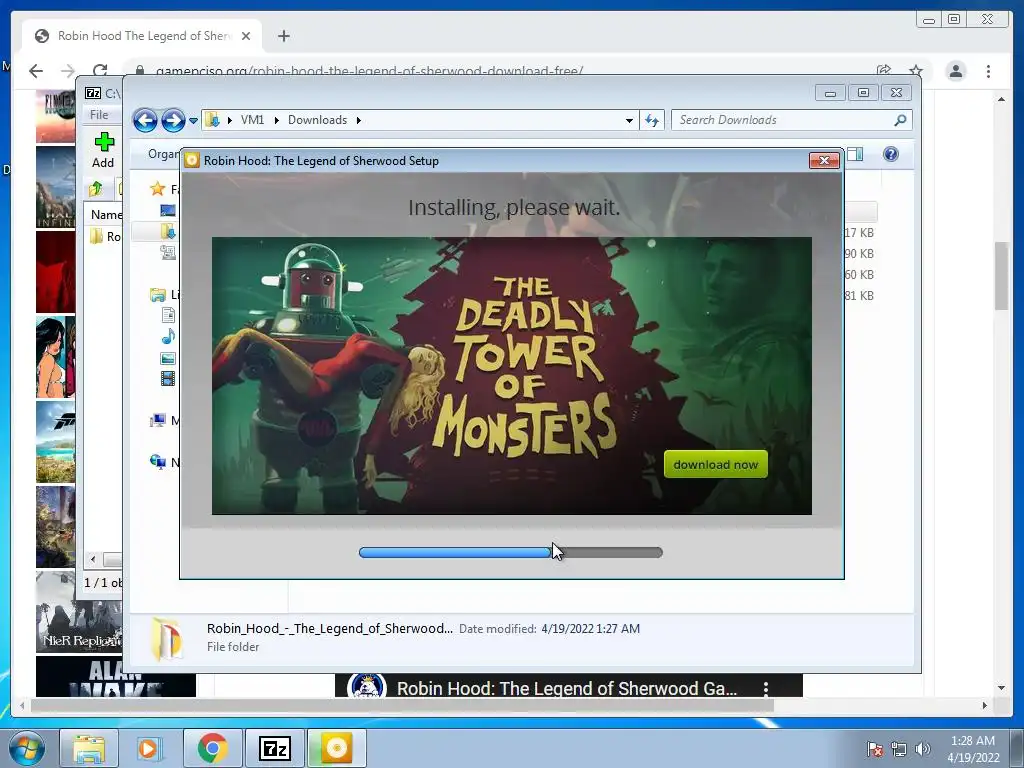
Task: Open a new Chrome tab
Action: [283, 36]
